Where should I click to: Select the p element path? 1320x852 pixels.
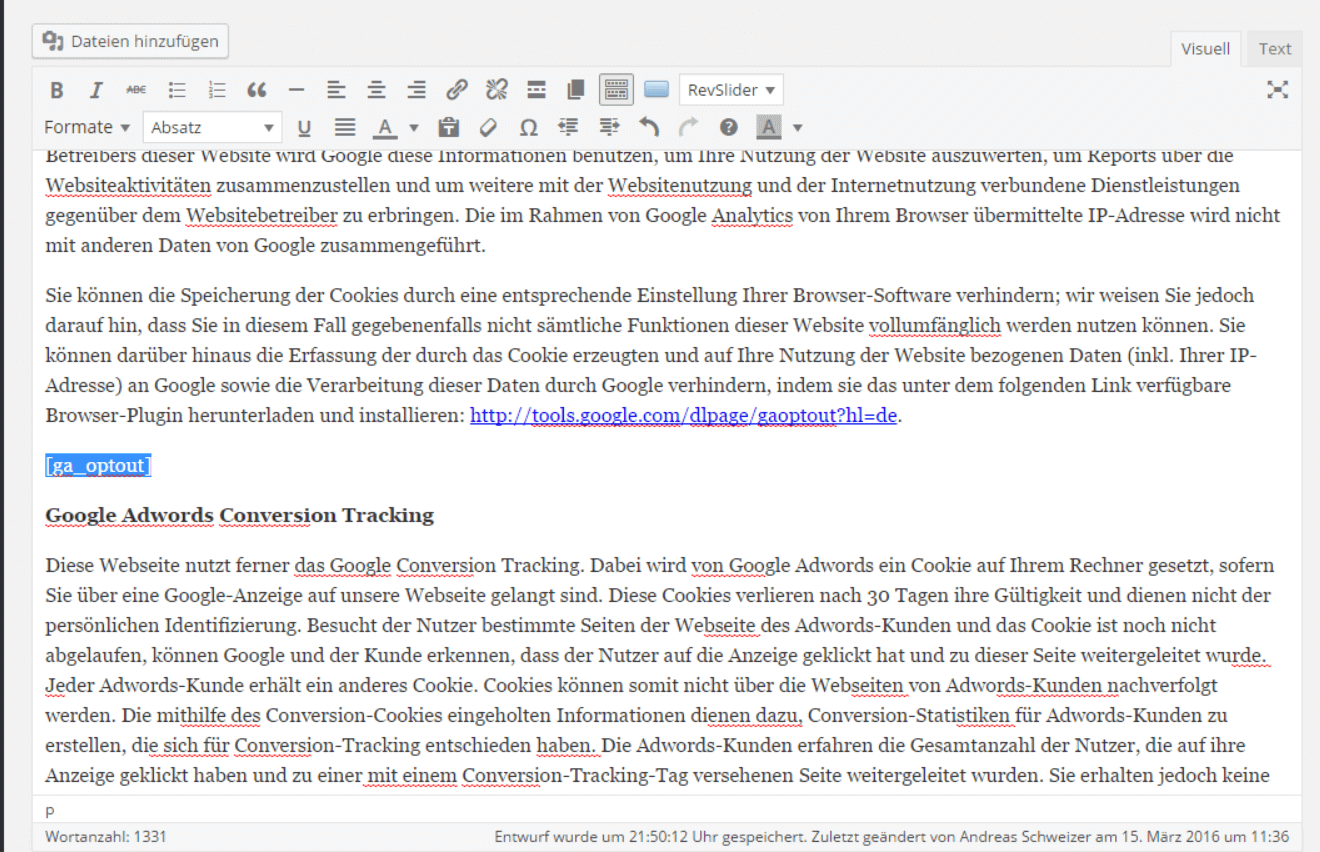(x=50, y=810)
